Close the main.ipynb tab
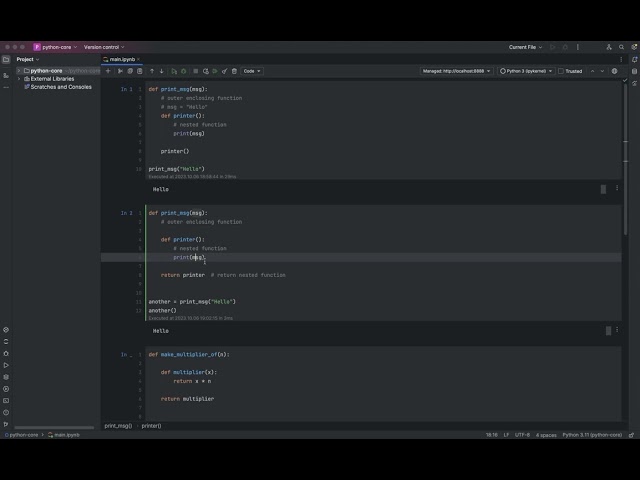Screen dimensions: 640x480 point(138,60)
